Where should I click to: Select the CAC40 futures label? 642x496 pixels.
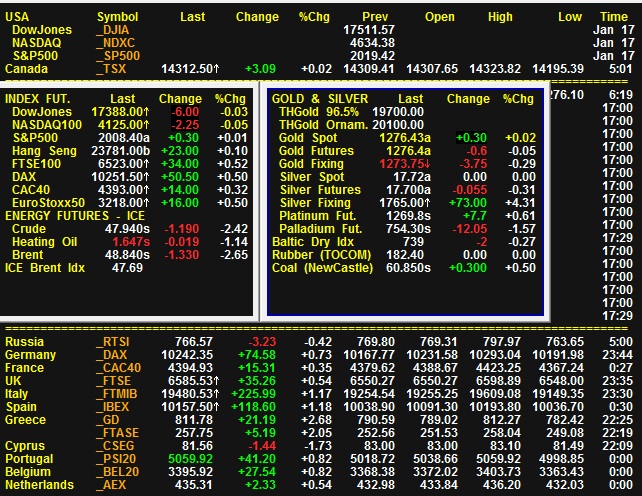click(x=31, y=190)
